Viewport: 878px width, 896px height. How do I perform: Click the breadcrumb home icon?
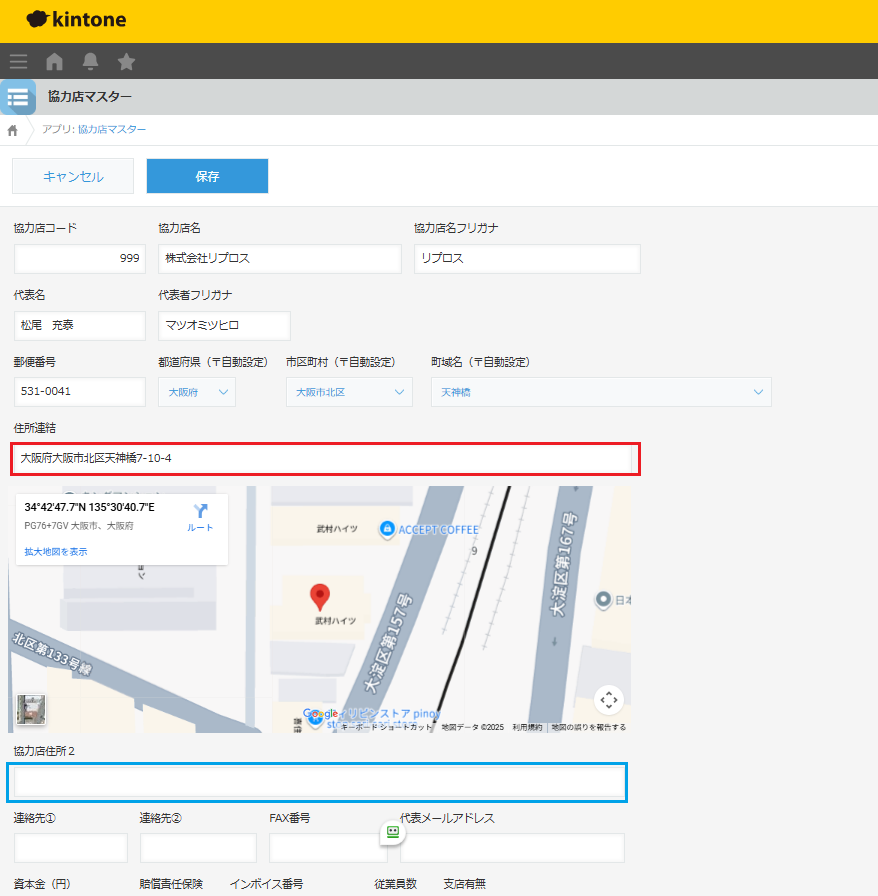point(13,130)
